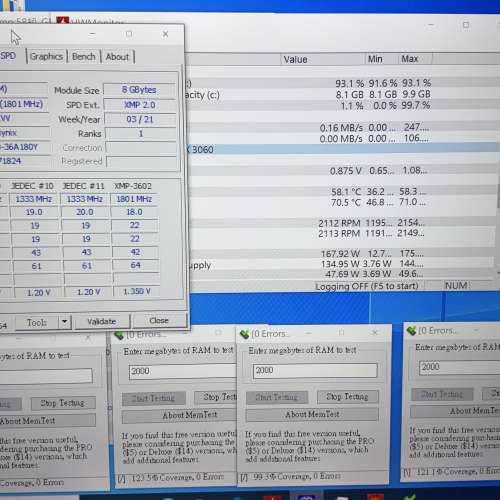
Task: Click Start Testing in the 121.1% coverage MemTest
Action: [x=442, y=394]
